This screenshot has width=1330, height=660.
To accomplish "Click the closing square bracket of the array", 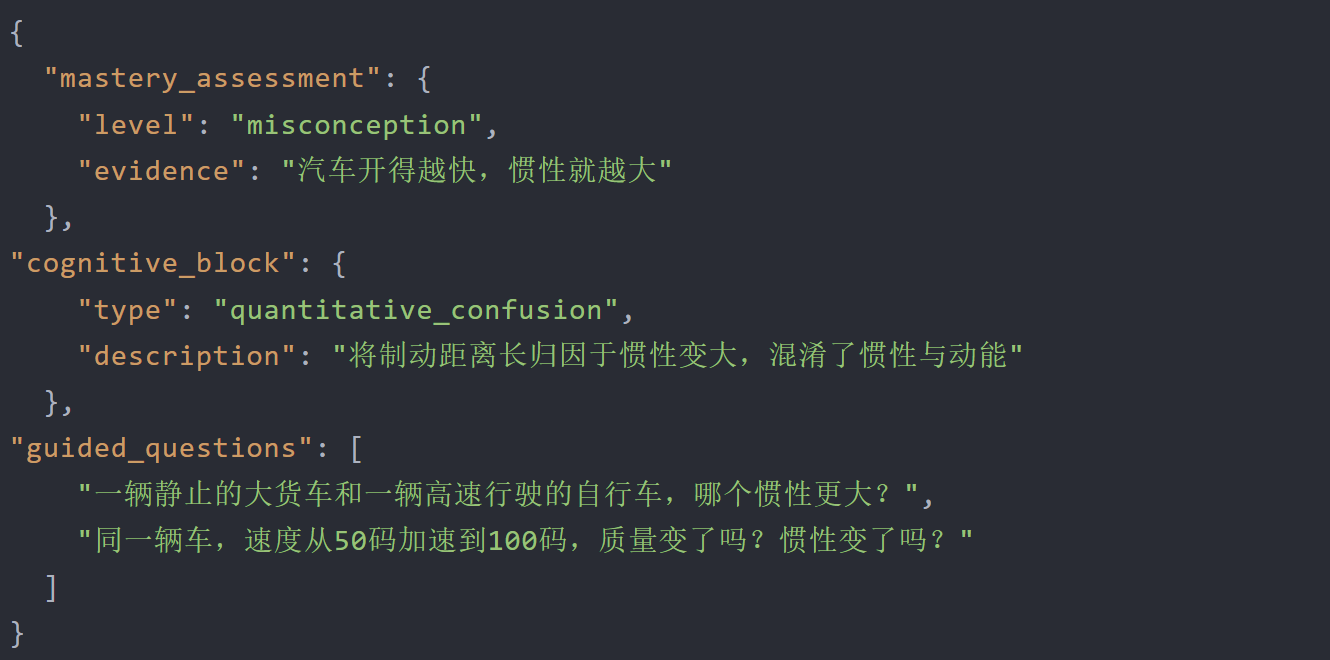I will coord(51,587).
